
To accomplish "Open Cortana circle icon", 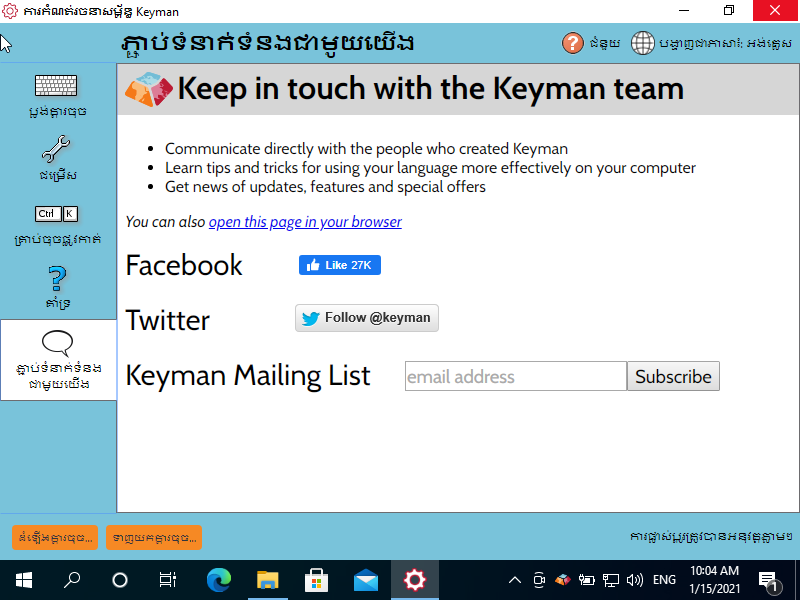I will (120, 580).
